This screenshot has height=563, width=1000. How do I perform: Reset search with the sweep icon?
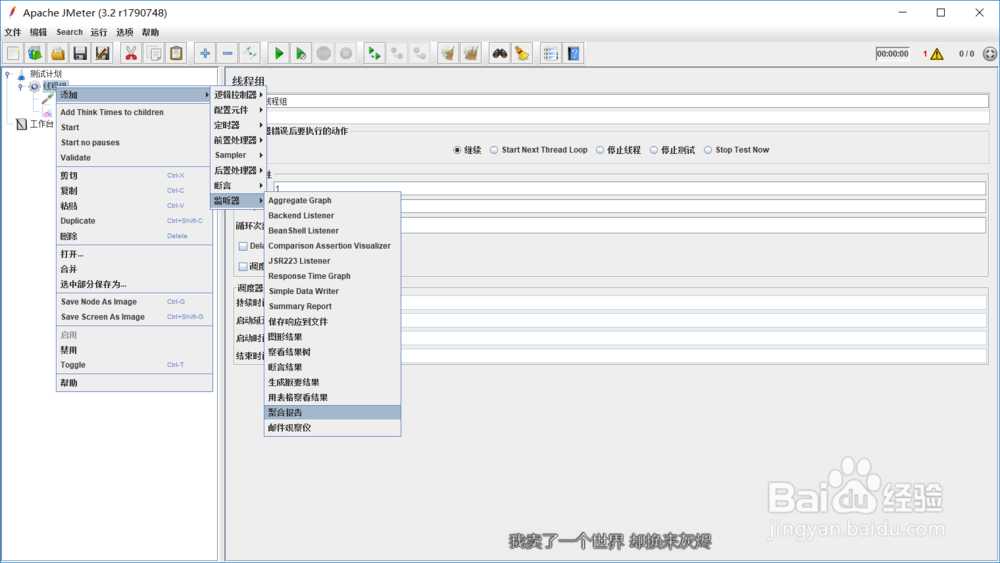522,54
